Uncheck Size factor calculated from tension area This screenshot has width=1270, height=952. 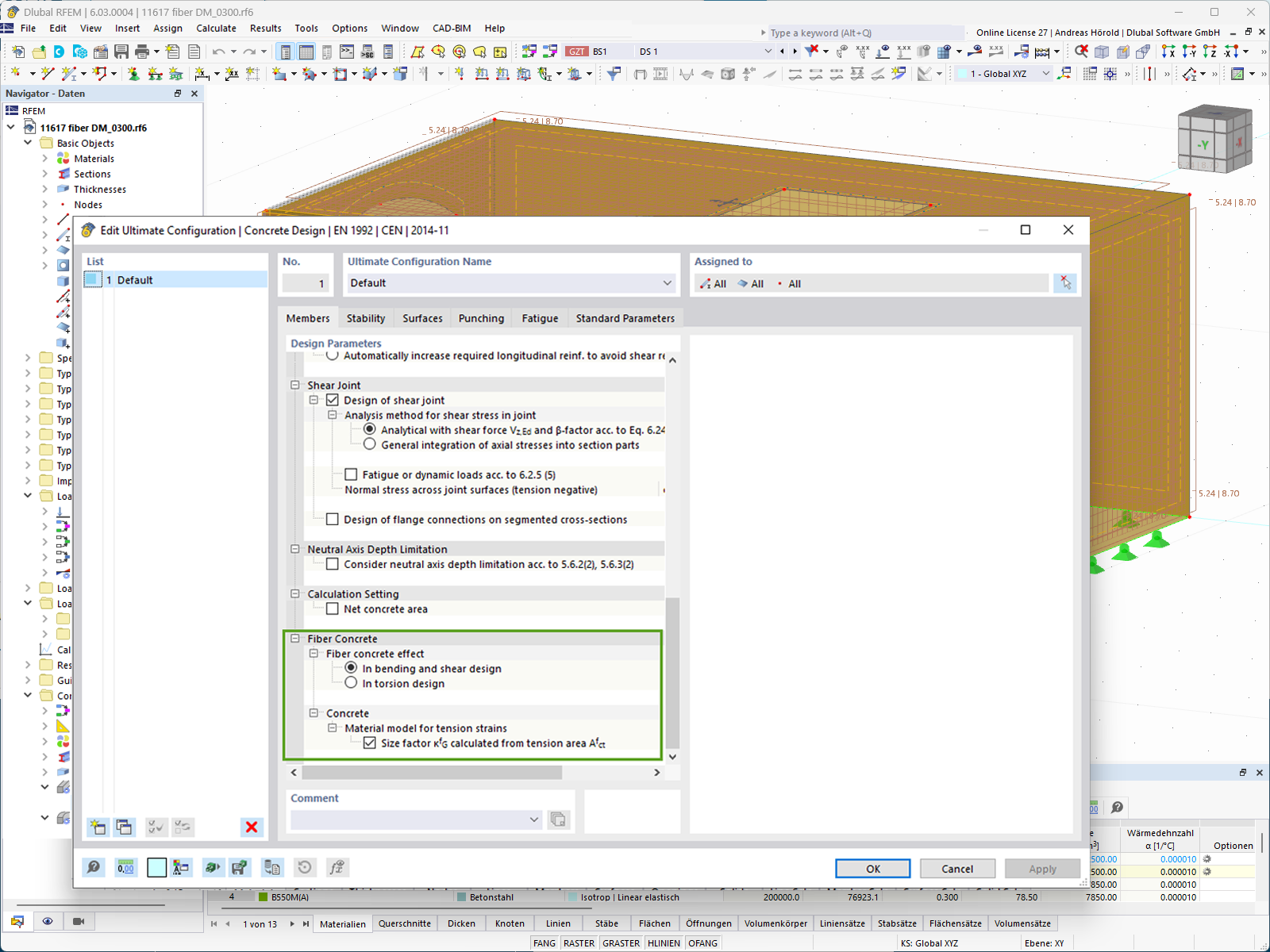[x=370, y=743]
